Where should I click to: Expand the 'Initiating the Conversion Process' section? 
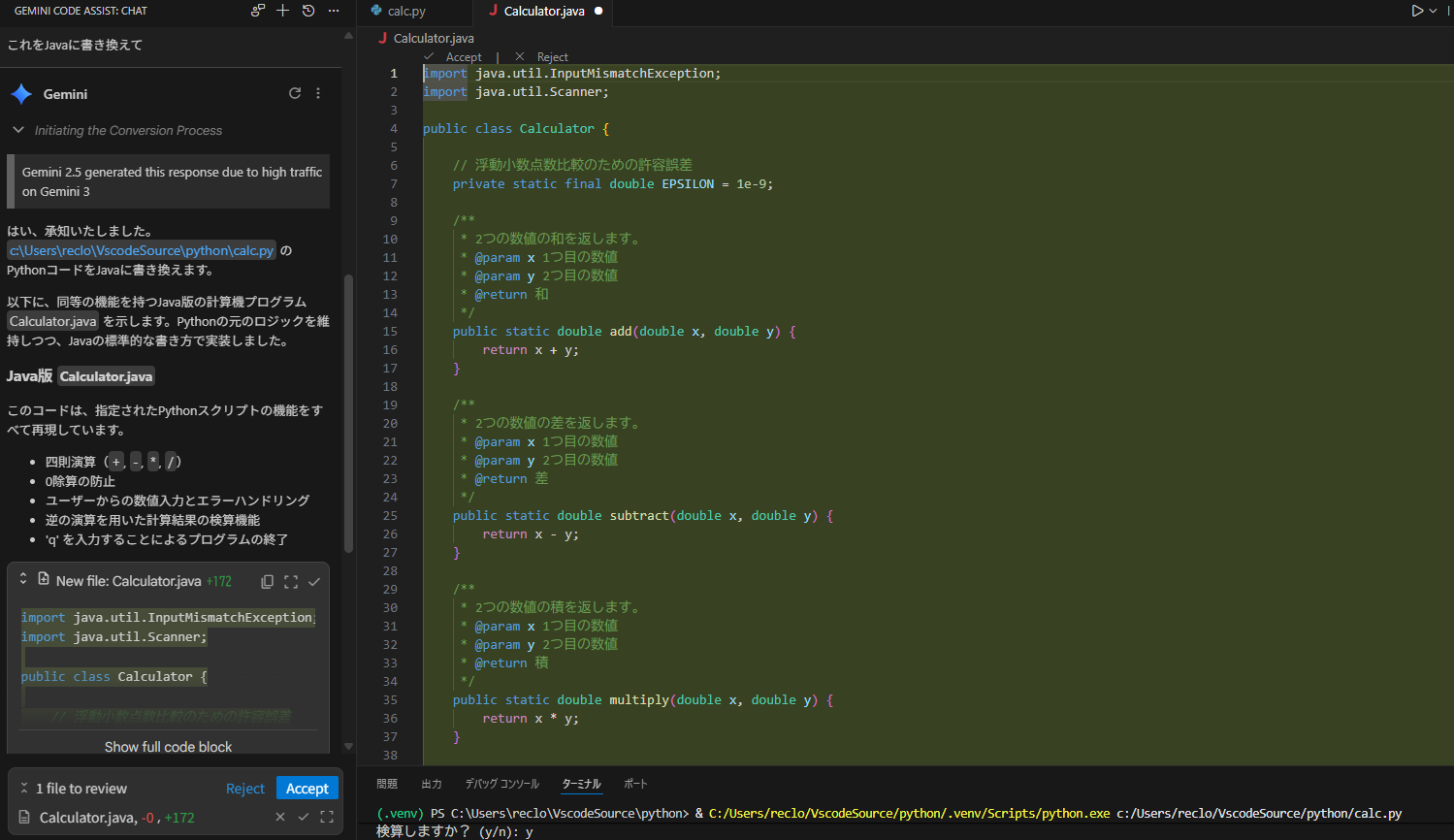click(18, 130)
